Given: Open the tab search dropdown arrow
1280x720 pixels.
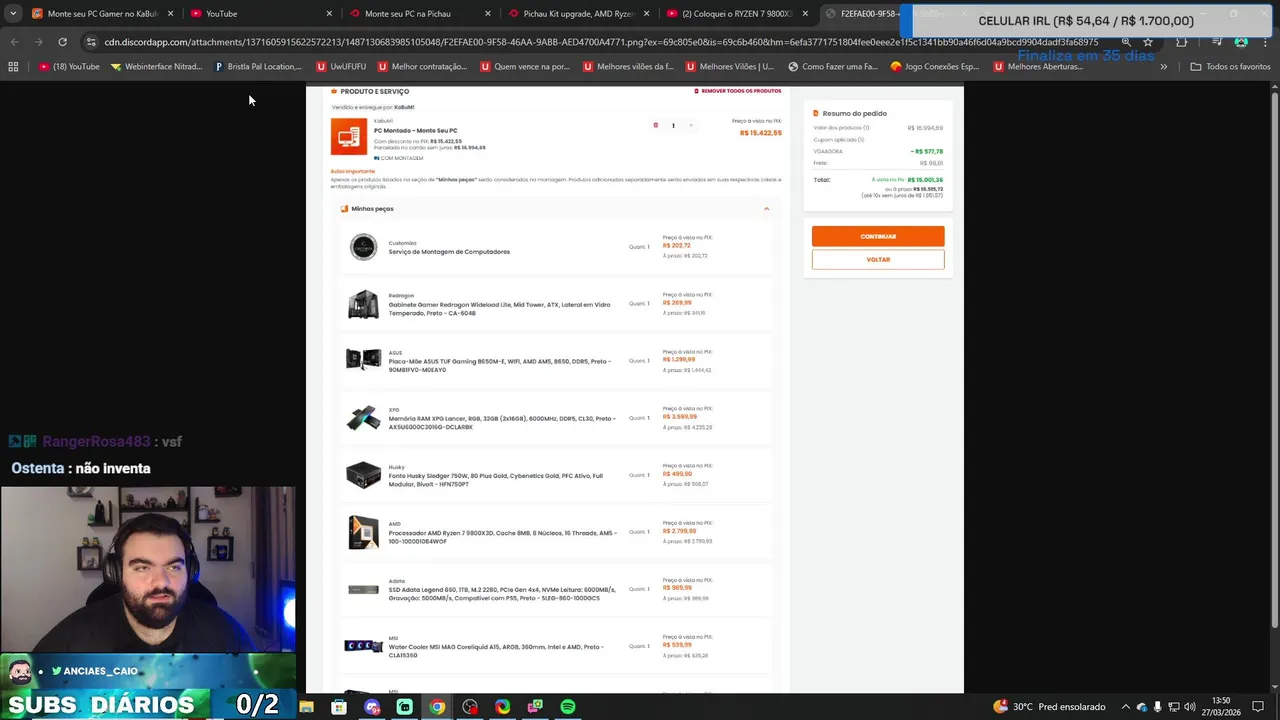Looking at the screenshot, I should (12, 14).
